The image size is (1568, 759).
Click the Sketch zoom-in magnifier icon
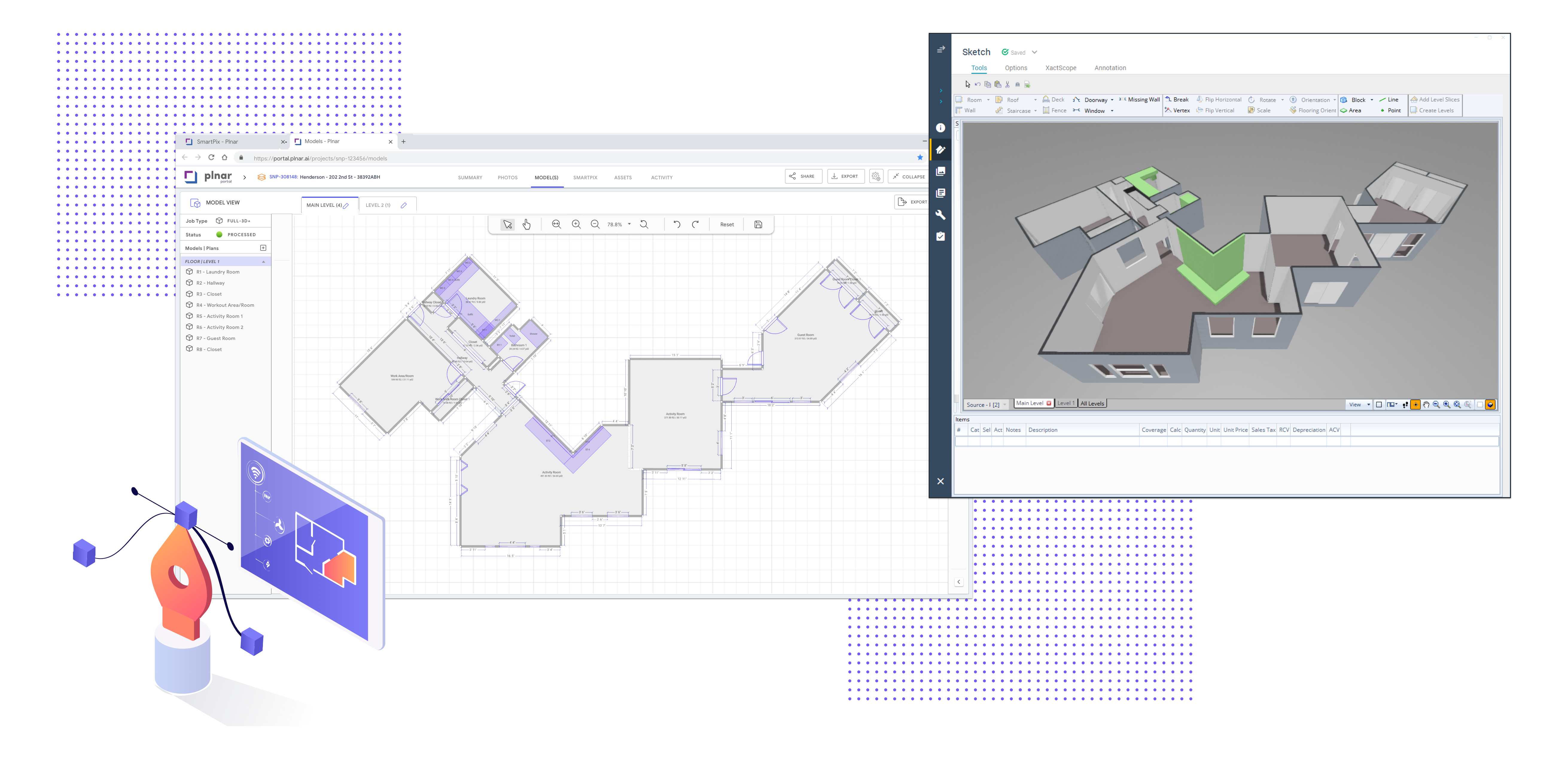[x=1447, y=404]
